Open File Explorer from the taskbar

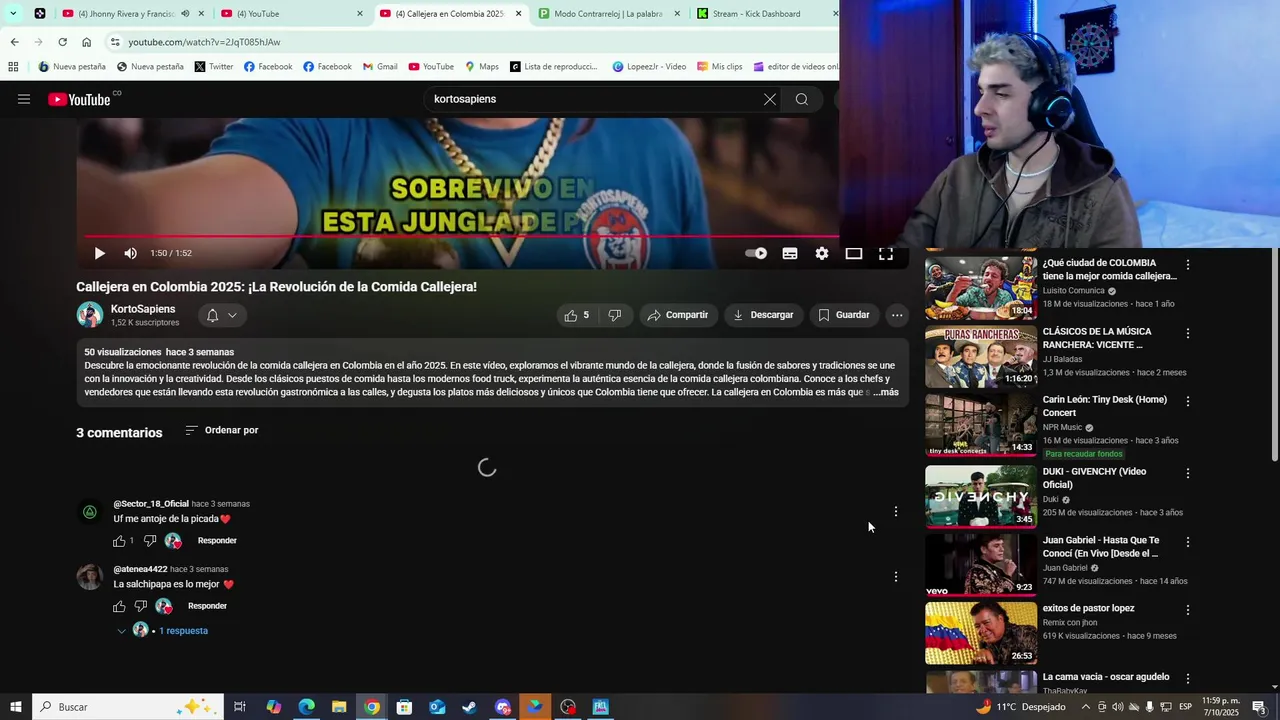[x=339, y=707]
